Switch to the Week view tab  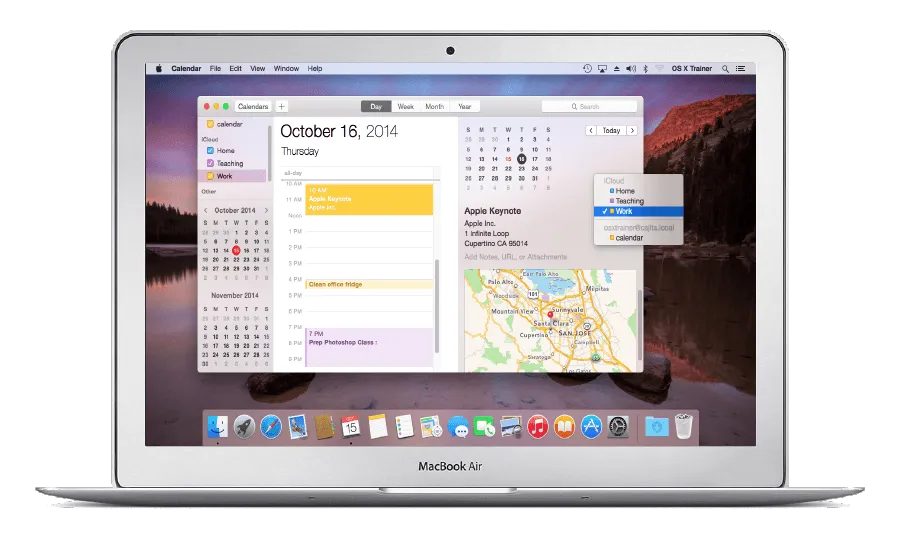coord(406,106)
